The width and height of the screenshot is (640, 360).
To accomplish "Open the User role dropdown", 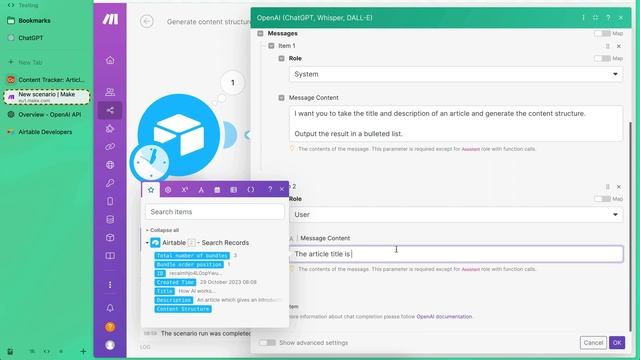I will click(456, 215).
